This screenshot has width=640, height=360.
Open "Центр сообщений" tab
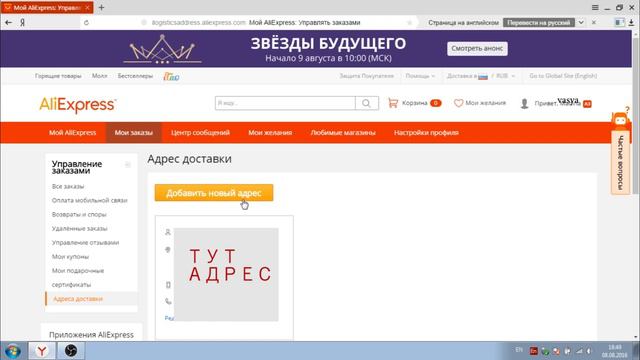tap(200, 133)
